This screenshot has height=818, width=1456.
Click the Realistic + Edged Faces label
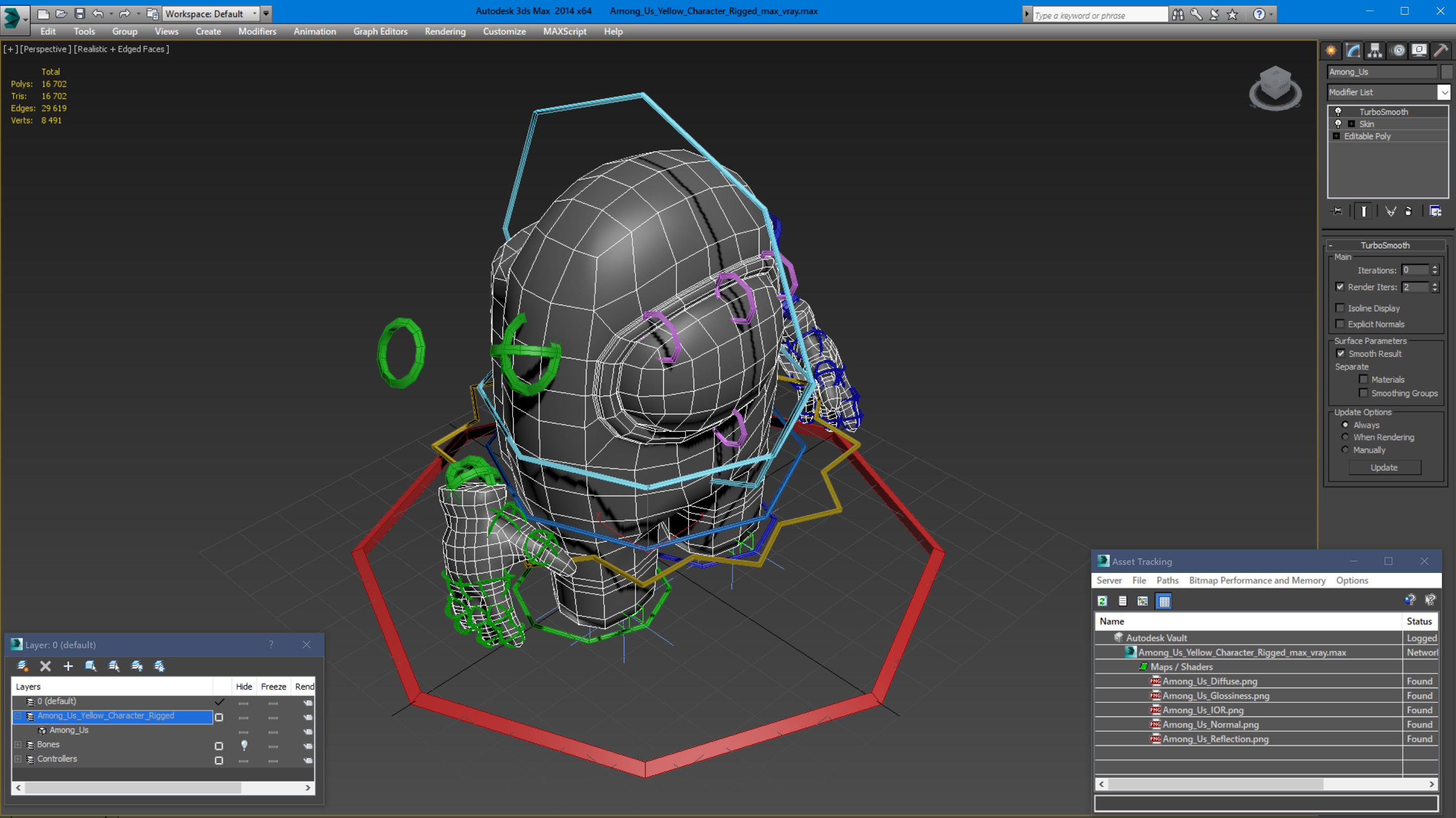coord(121,49)
